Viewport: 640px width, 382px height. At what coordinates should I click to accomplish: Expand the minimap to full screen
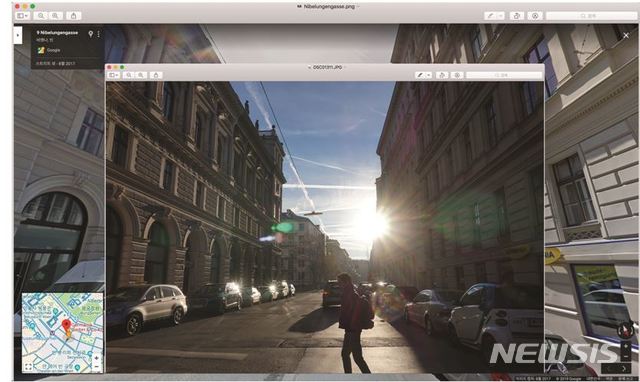(x=28, y=366)
